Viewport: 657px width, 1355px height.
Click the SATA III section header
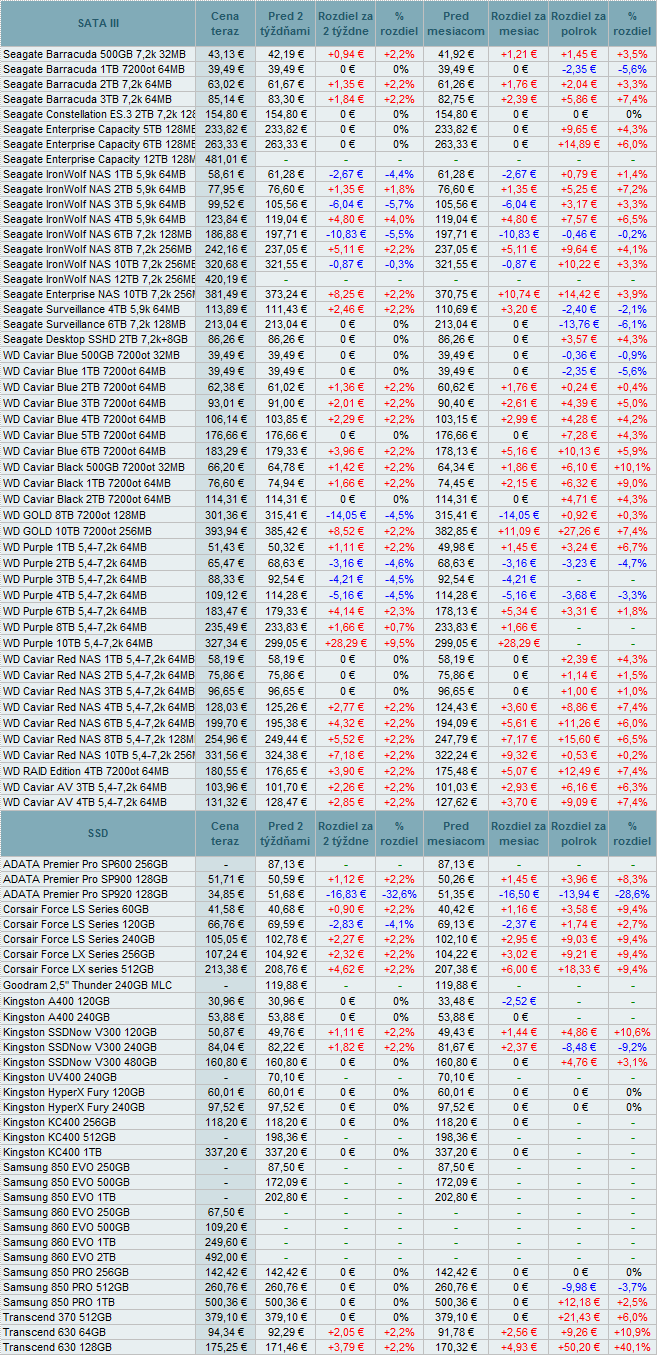pos(97,22)
